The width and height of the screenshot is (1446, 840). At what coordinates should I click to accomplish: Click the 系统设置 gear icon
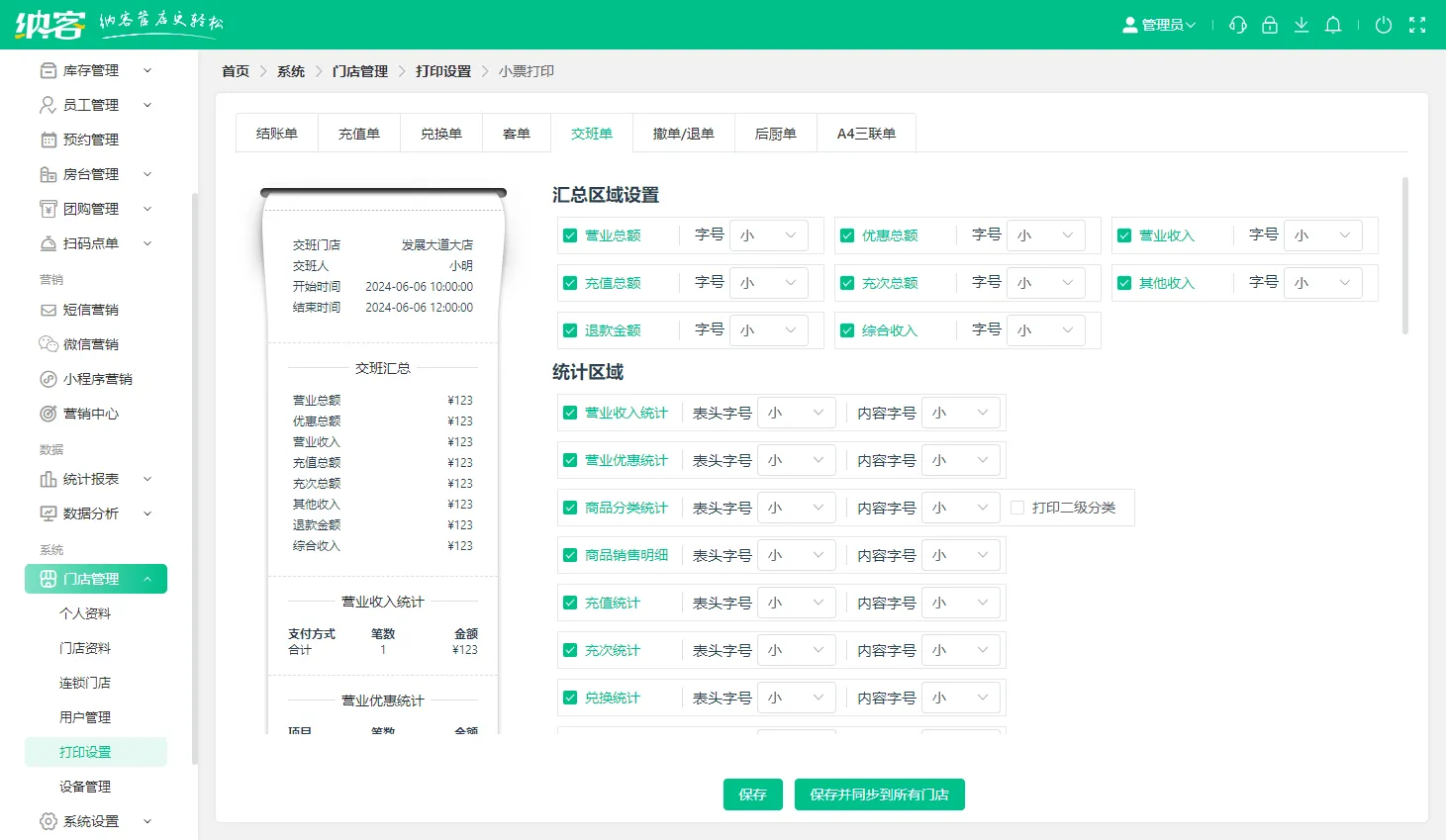[48, 821]
